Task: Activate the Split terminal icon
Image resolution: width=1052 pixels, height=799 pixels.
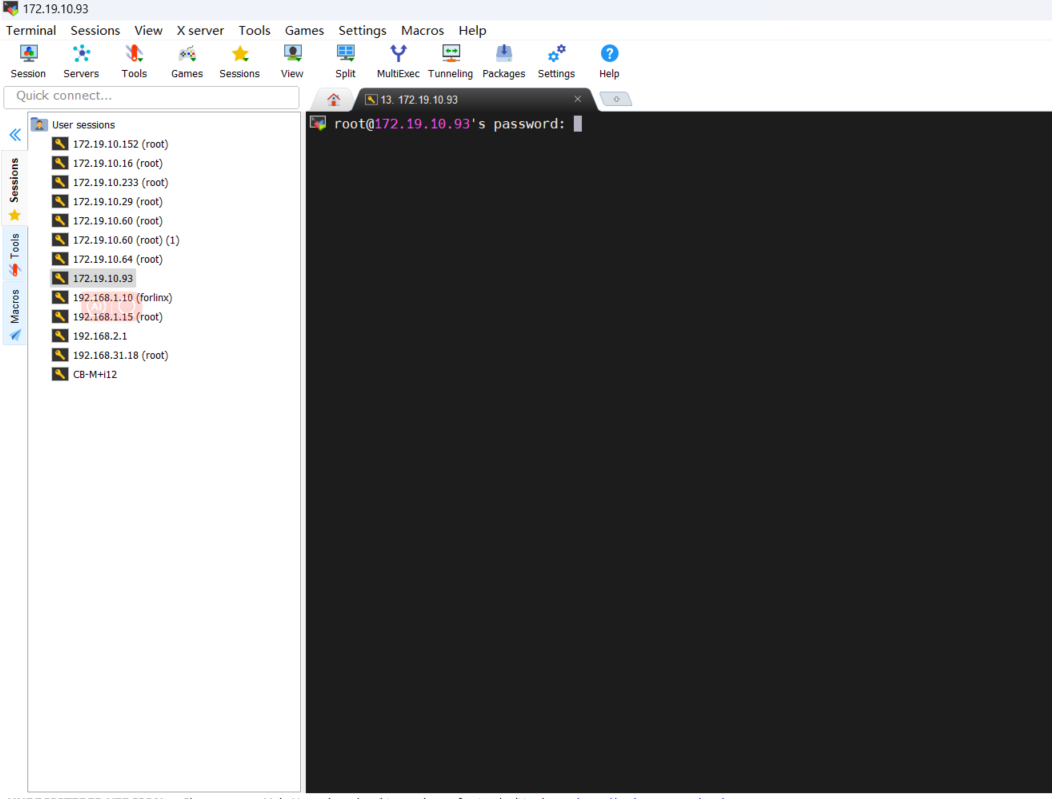Action: (x=346, y=61)
